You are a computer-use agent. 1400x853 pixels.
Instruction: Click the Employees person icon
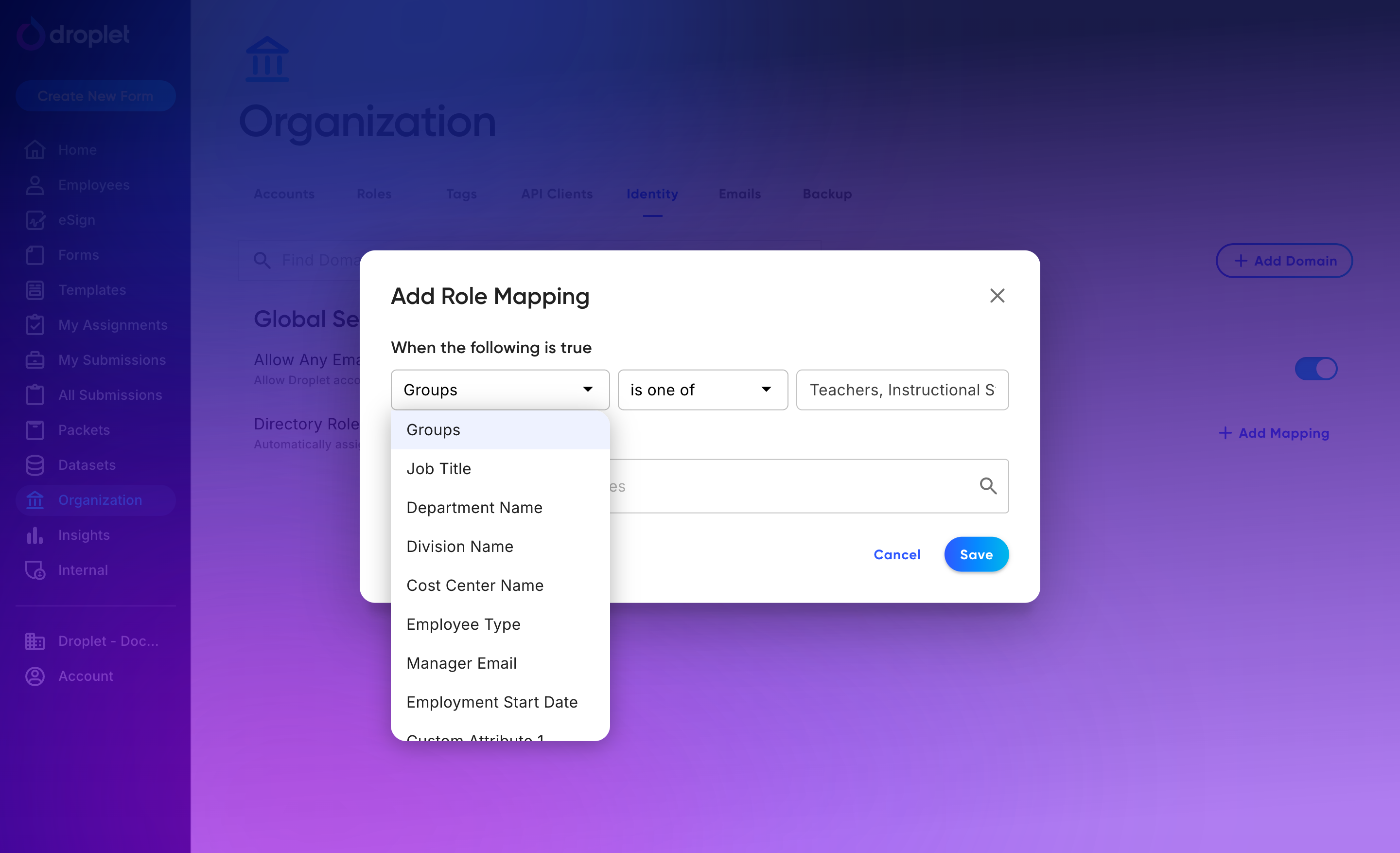point(35,185)
